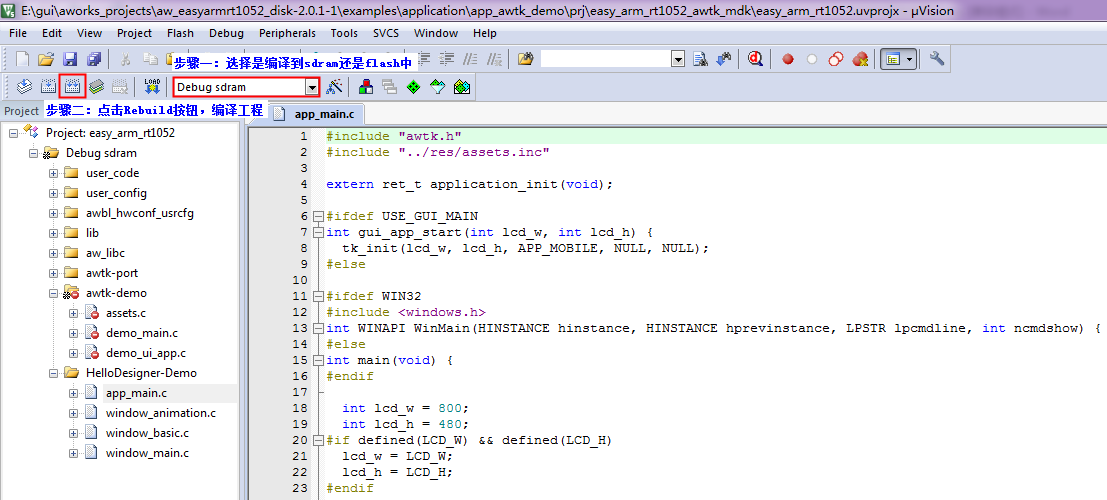Open the Peripherals menu
The height and width of the screenshot is (500, 1107).
click(x=287, y=33)
